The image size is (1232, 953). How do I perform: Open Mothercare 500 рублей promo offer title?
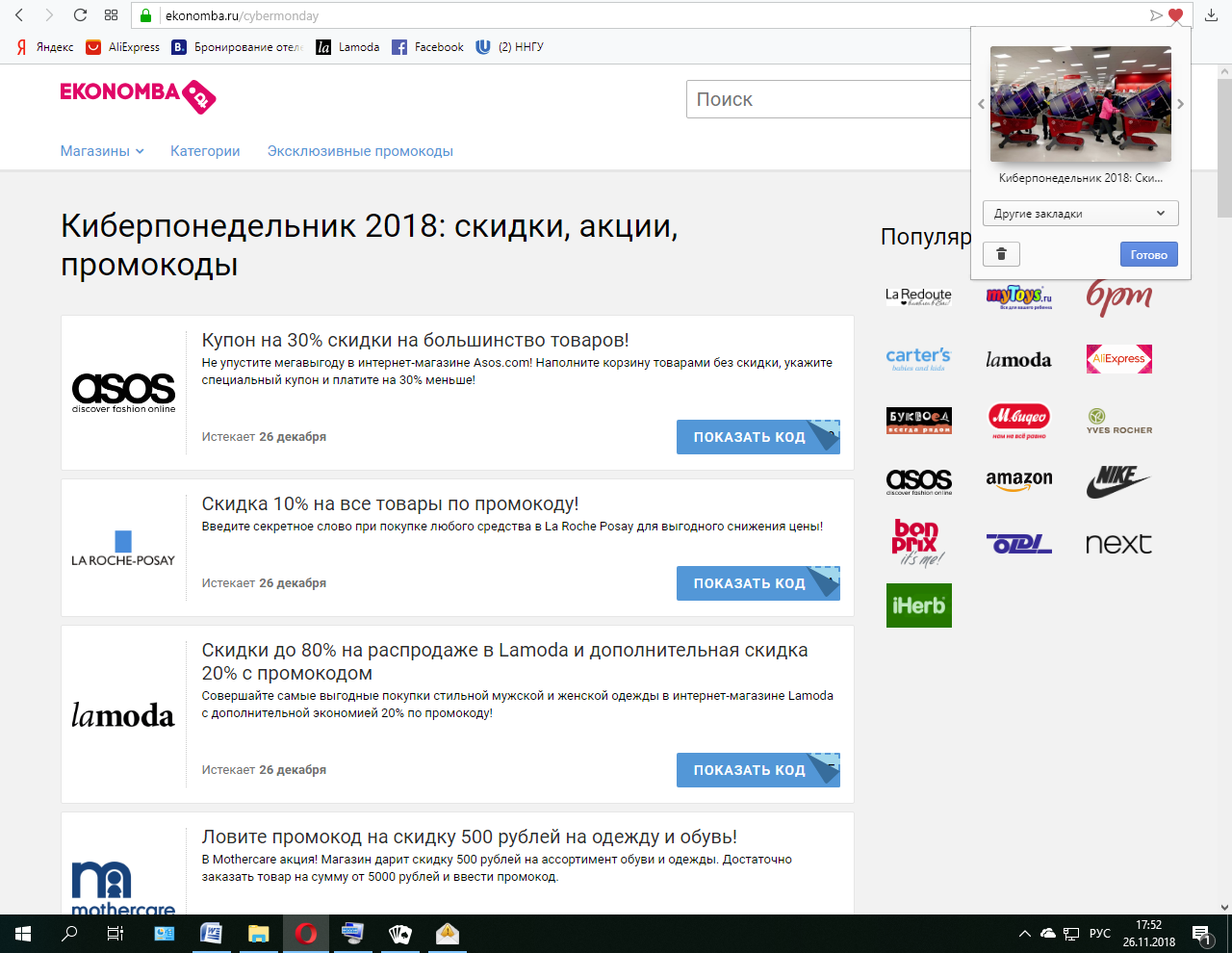[x=469, y=837]
